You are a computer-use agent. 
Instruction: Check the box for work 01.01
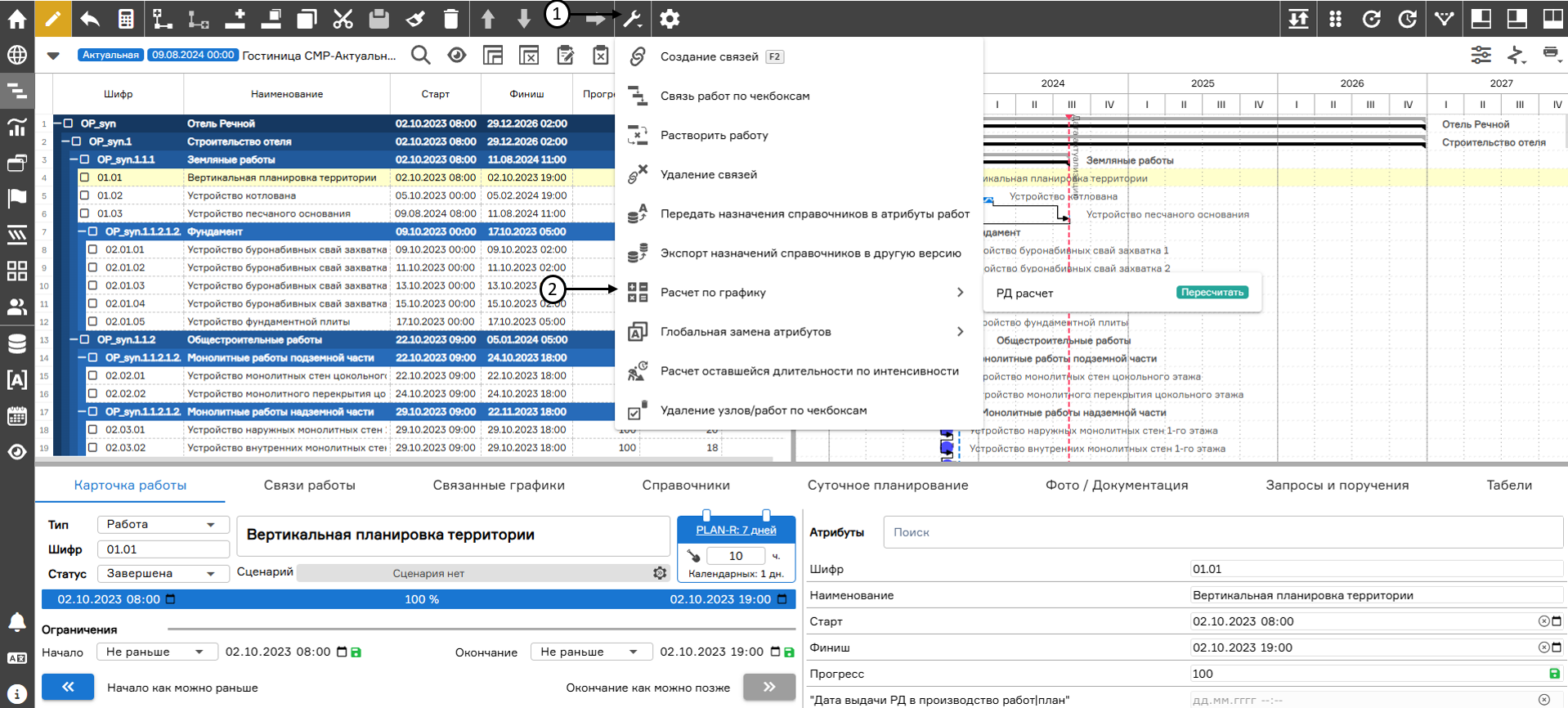pyautogui.click(x=84, y=177)
